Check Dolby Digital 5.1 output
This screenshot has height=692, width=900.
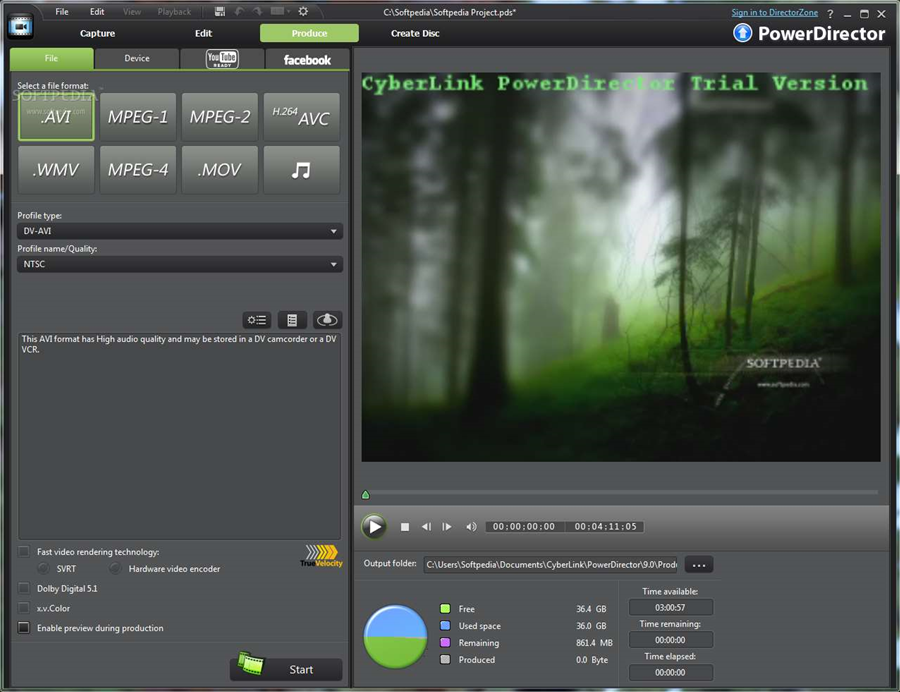(23, 588)
